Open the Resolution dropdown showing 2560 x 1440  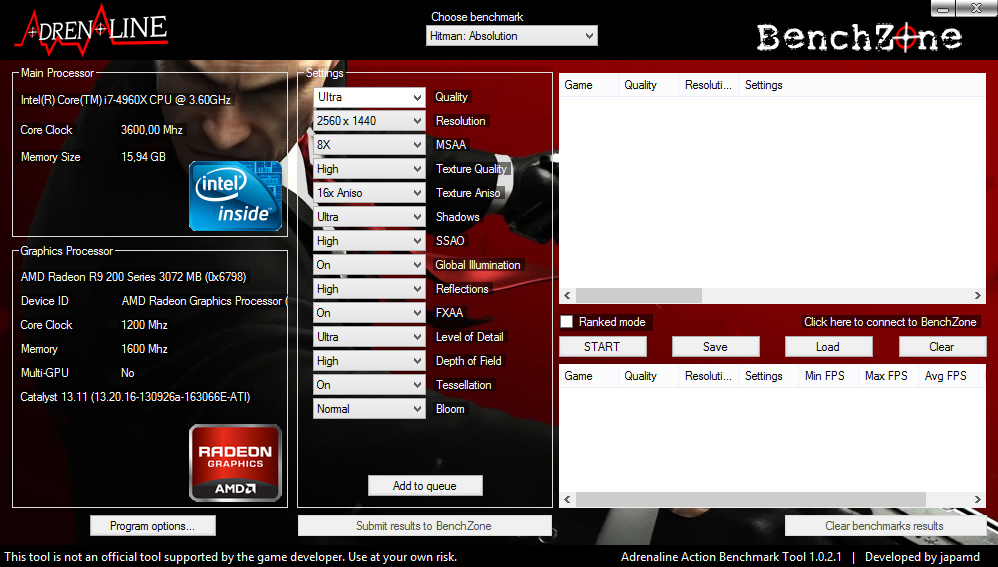point(369,121)
